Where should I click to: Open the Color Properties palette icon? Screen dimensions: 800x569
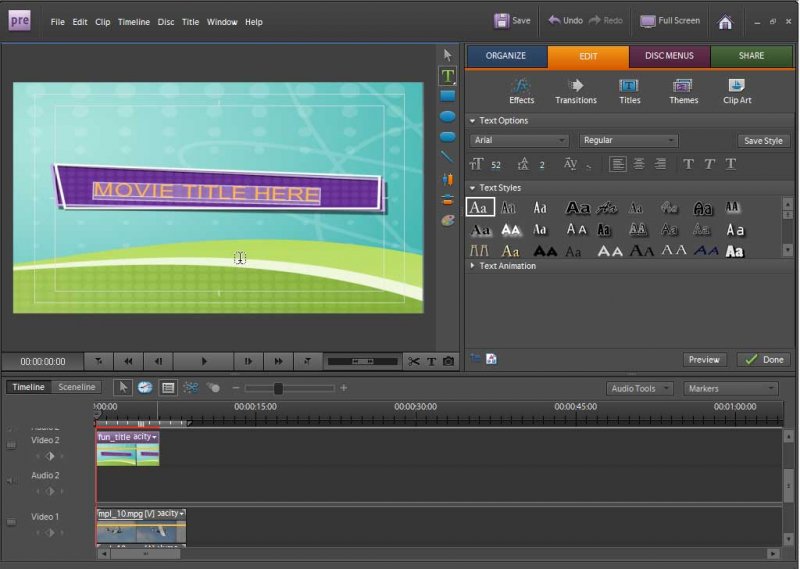tap(447, 219)
